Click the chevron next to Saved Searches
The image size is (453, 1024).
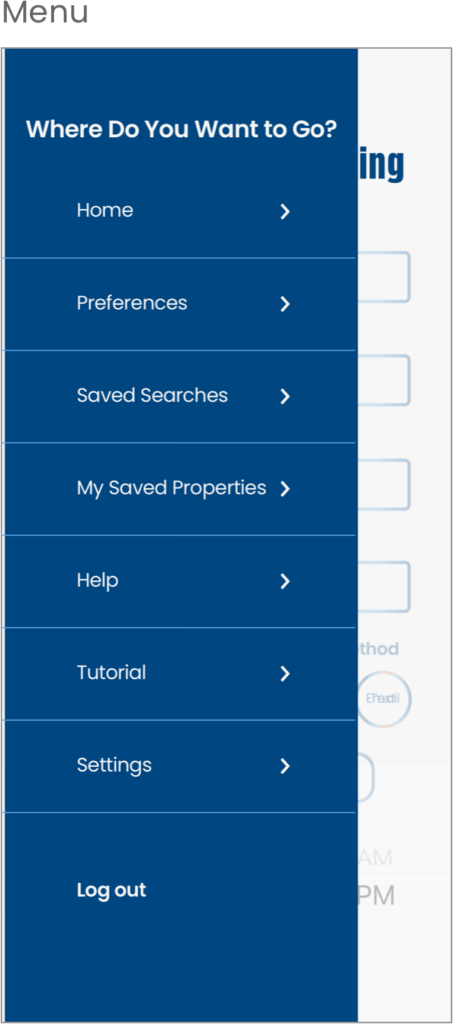pos(285,396)
